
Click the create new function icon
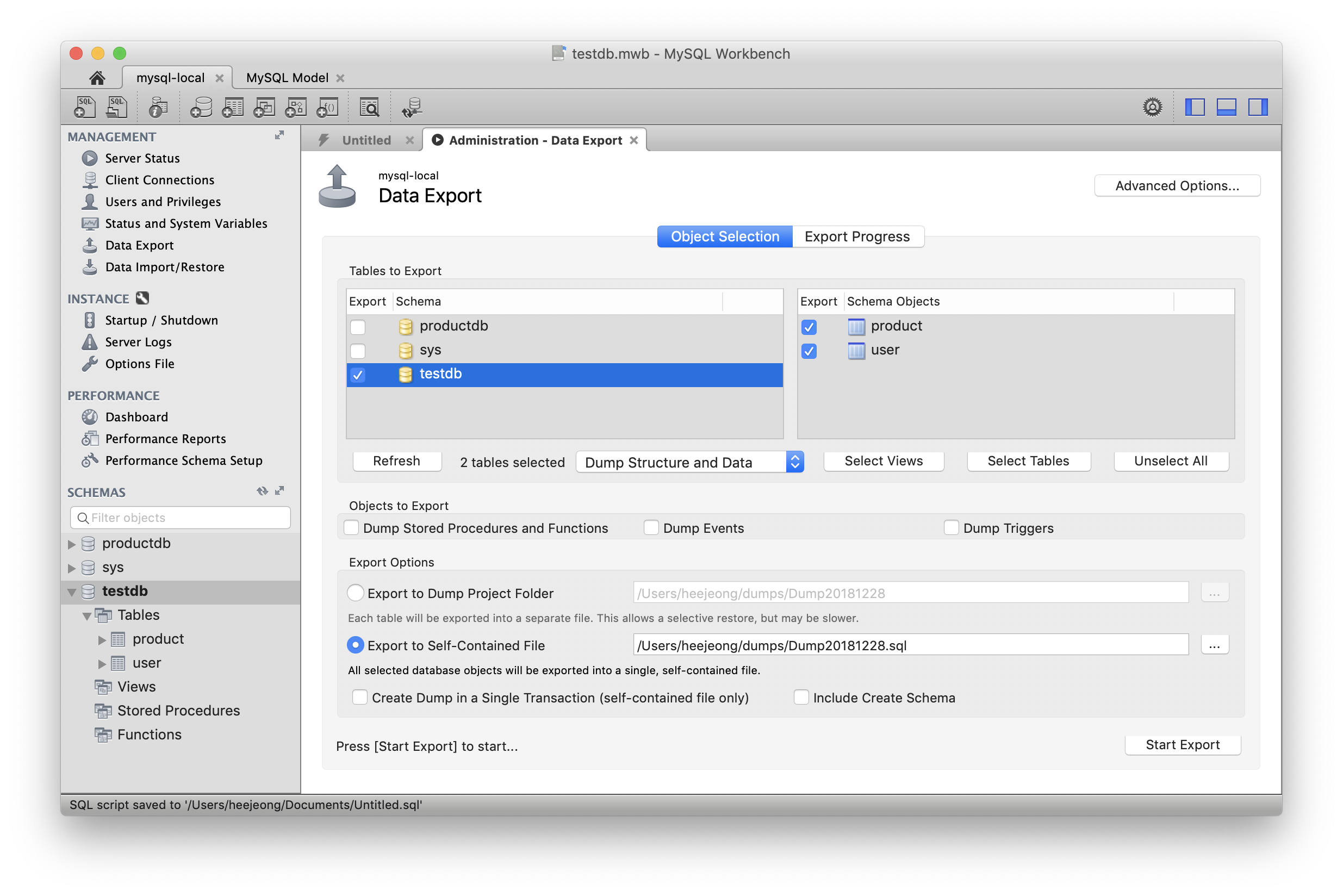click(x=327, y=107)
